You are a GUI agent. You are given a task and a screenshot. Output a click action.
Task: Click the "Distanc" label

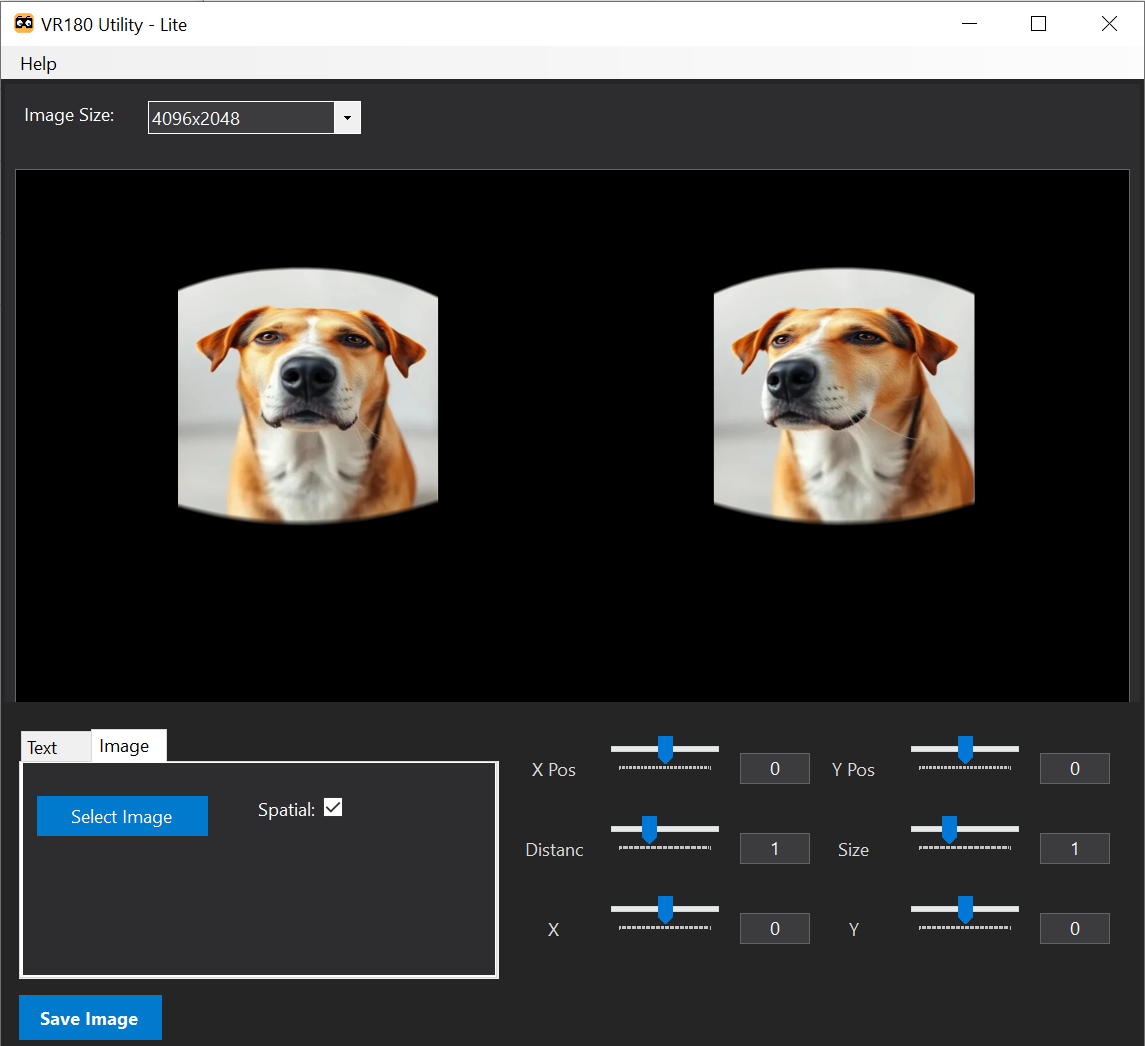pos(554,850)
